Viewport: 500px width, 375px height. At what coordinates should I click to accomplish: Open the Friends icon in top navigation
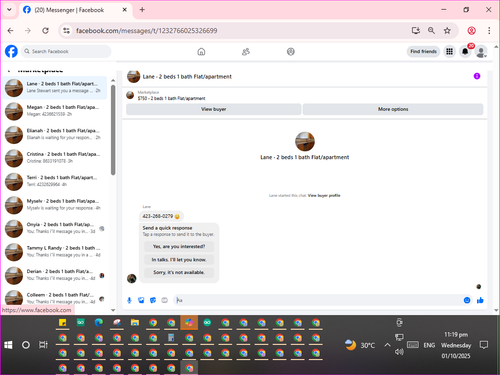[x=246, y=52]
